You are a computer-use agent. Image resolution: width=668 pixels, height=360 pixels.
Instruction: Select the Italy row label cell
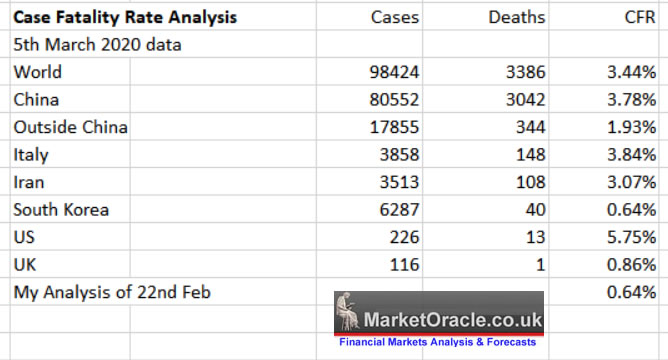70,154
